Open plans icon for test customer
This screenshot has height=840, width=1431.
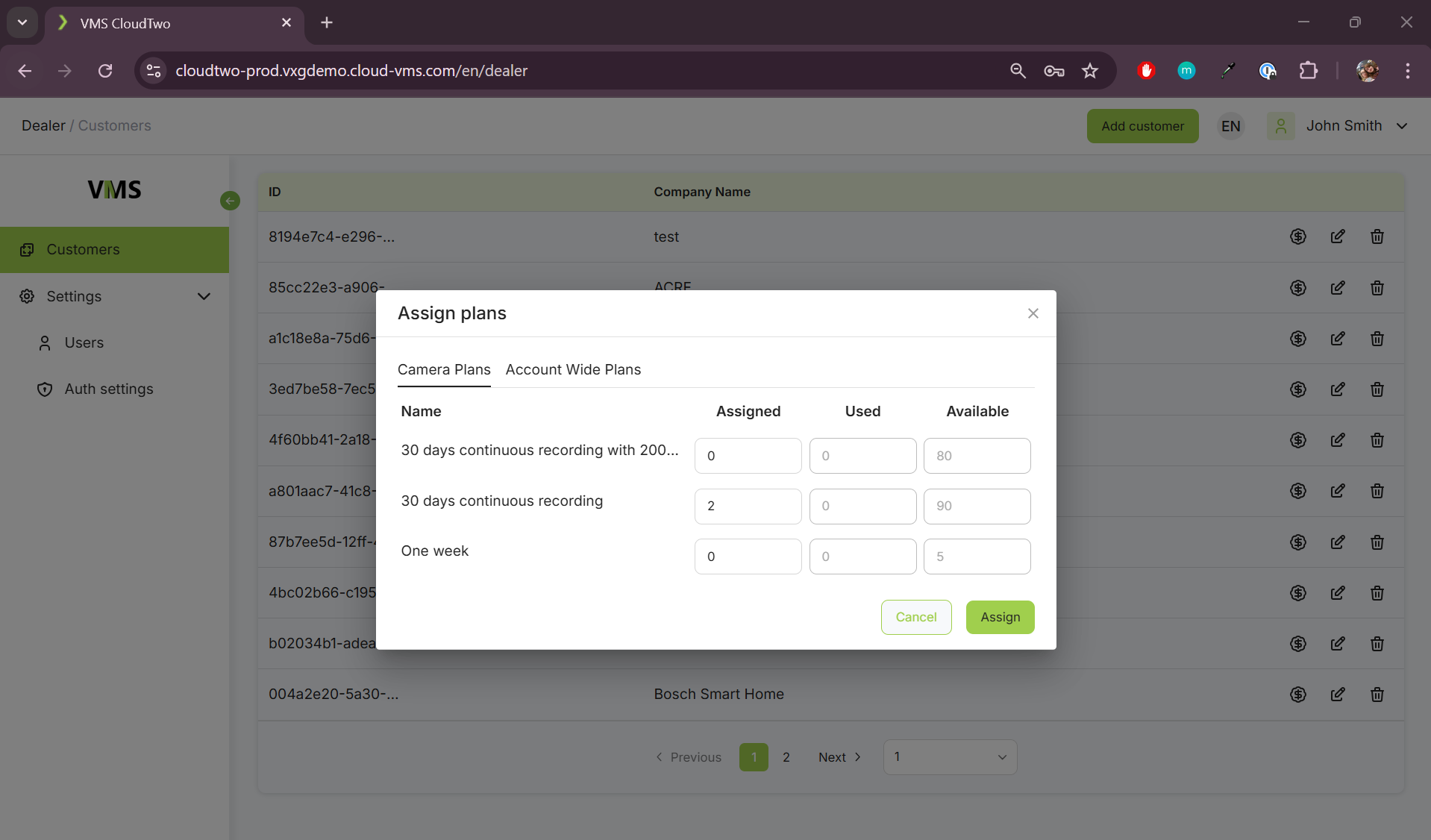coord(1298,236)
